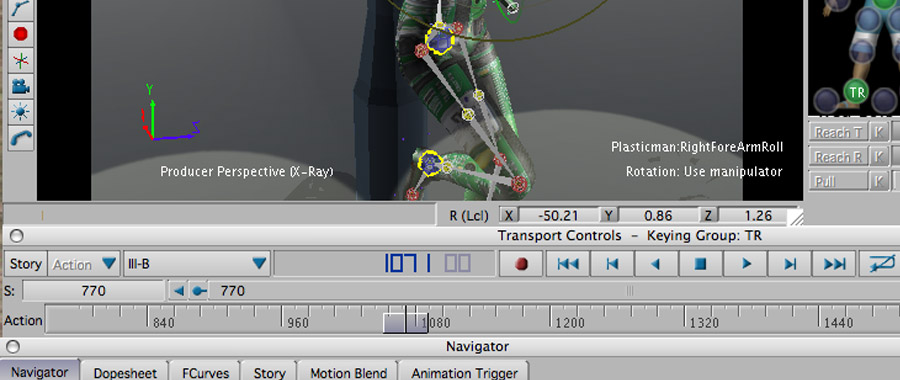Play the animation forward
900x380 pixels.
[x=746, y=264]
